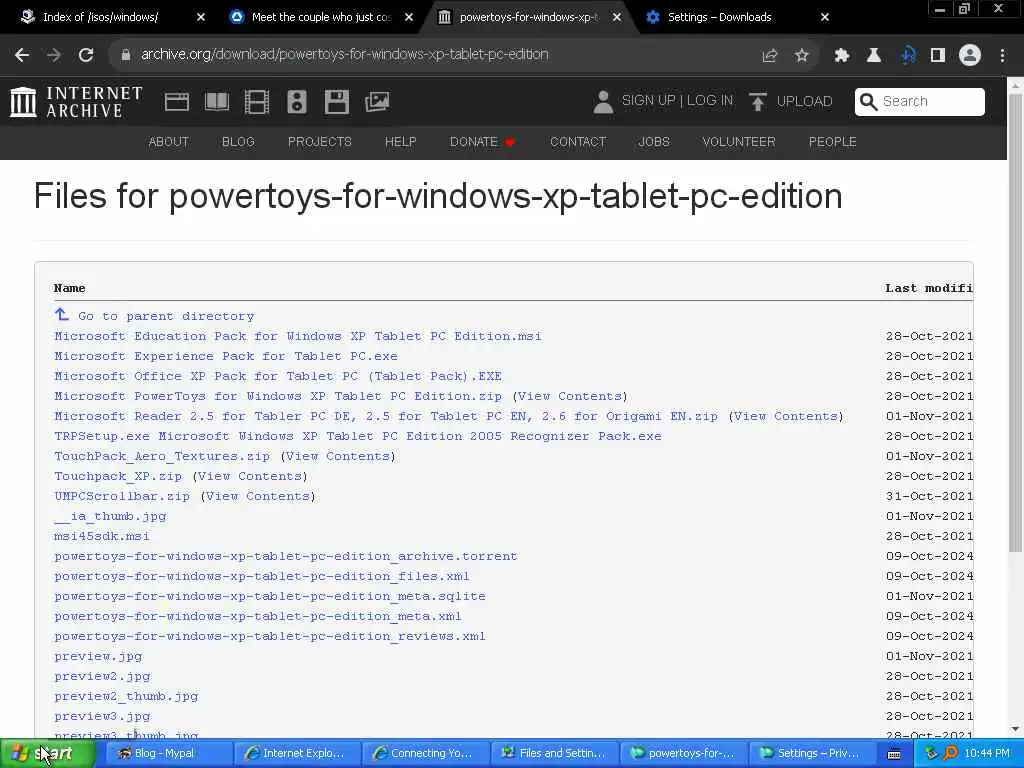
Task: Open the BLOG nav menu item
Action: [238, 142]
